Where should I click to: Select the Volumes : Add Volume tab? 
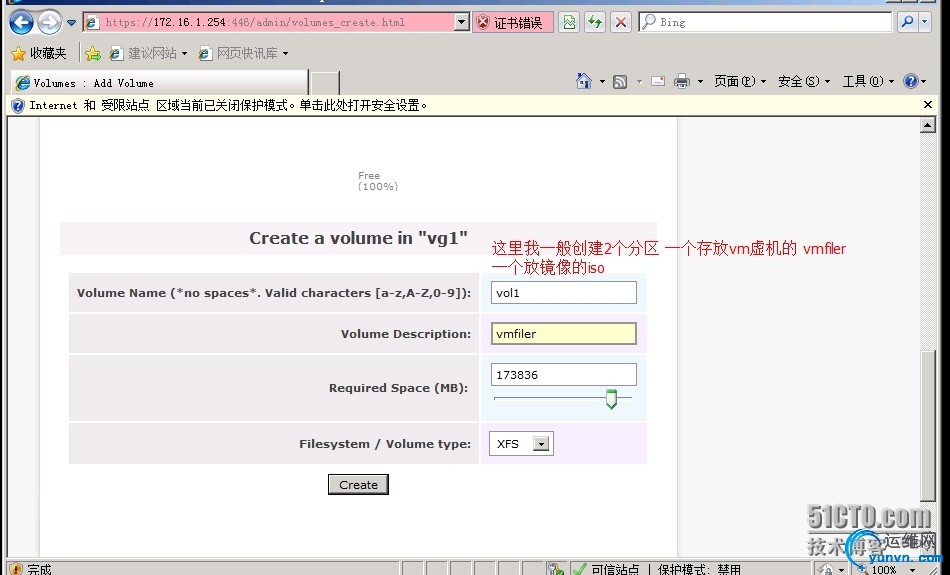[159, 82]
